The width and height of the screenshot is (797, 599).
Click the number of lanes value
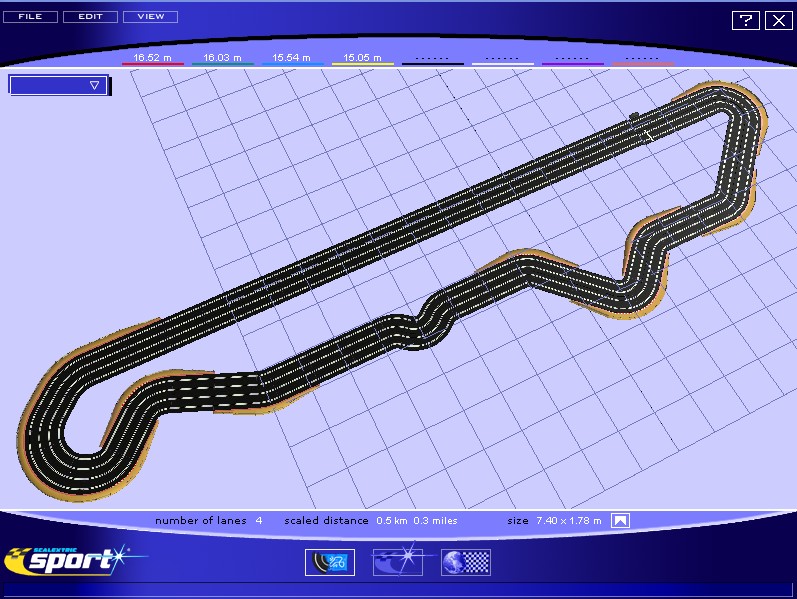point(258,521)
